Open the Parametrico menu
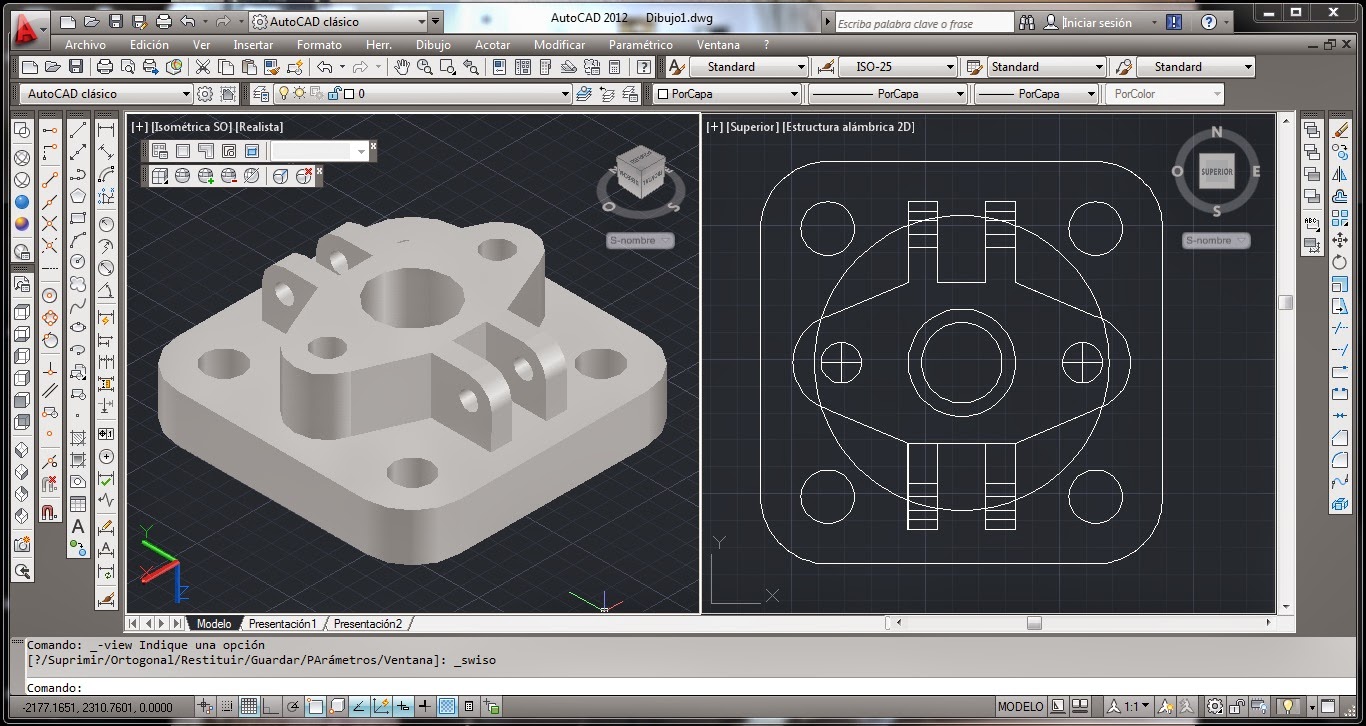Image resolution: width=1366 pixels, height=726 pixels. tap(640, 45)
